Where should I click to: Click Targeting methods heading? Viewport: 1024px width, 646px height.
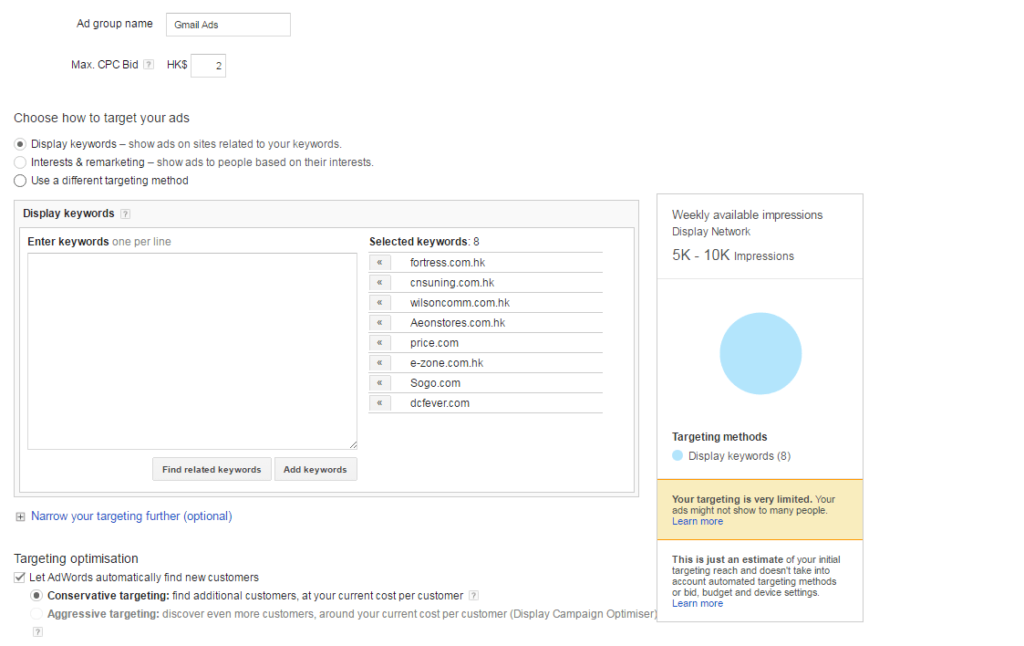[719, 437]
